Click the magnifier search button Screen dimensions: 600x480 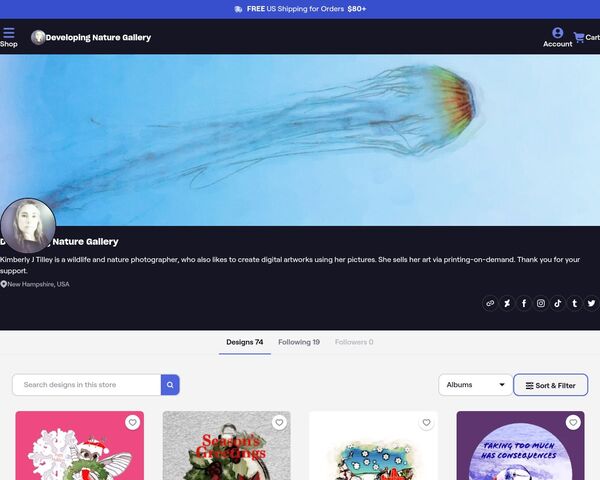pos(170,385)
